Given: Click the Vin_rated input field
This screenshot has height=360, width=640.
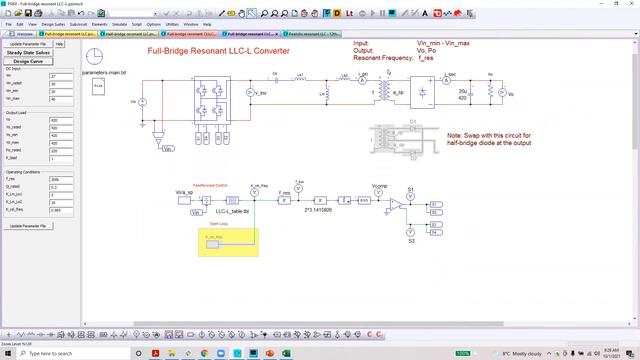Looking at the screenshot, I should click(x=61, y=84).
